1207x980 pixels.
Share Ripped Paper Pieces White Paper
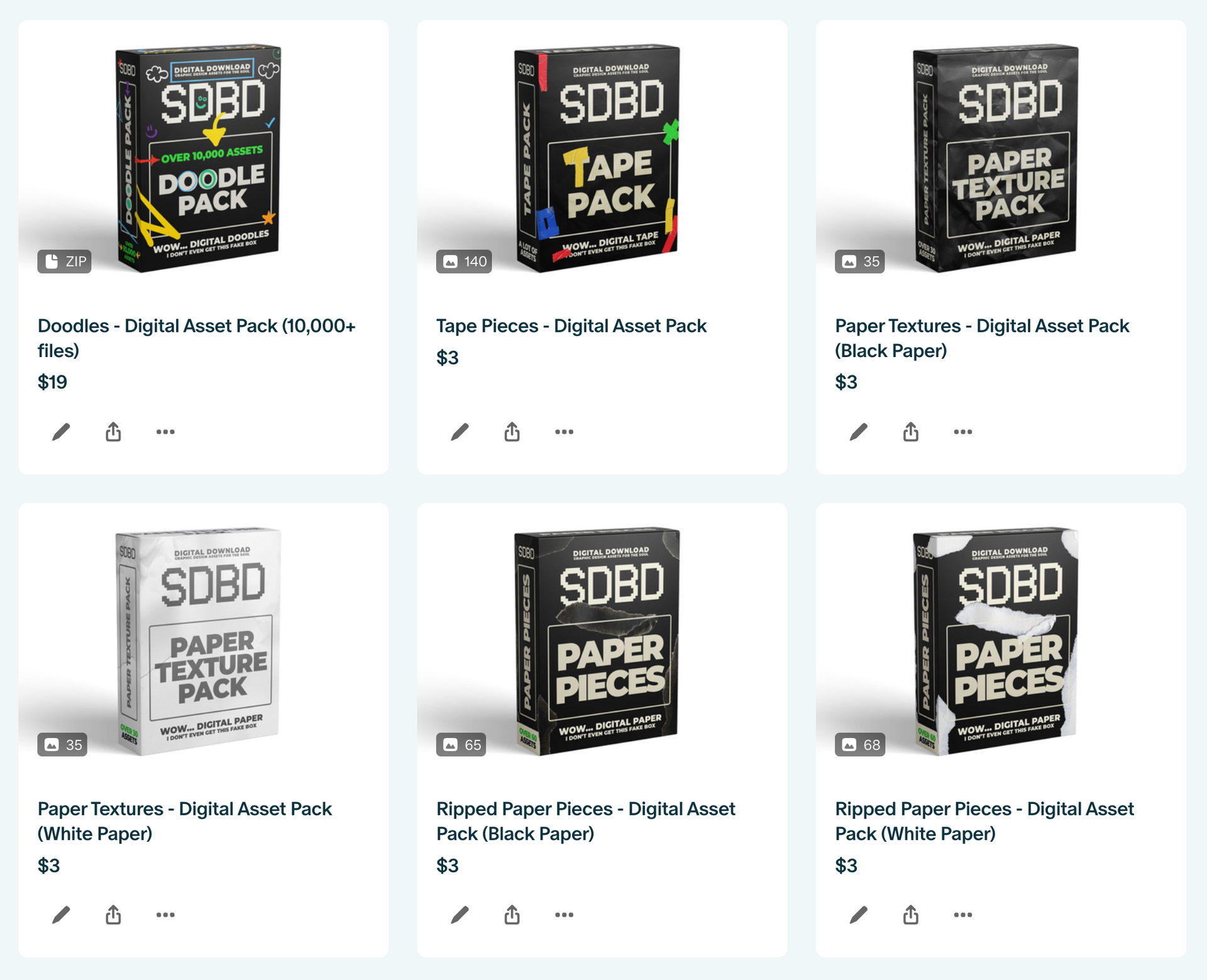pos(910,915)
